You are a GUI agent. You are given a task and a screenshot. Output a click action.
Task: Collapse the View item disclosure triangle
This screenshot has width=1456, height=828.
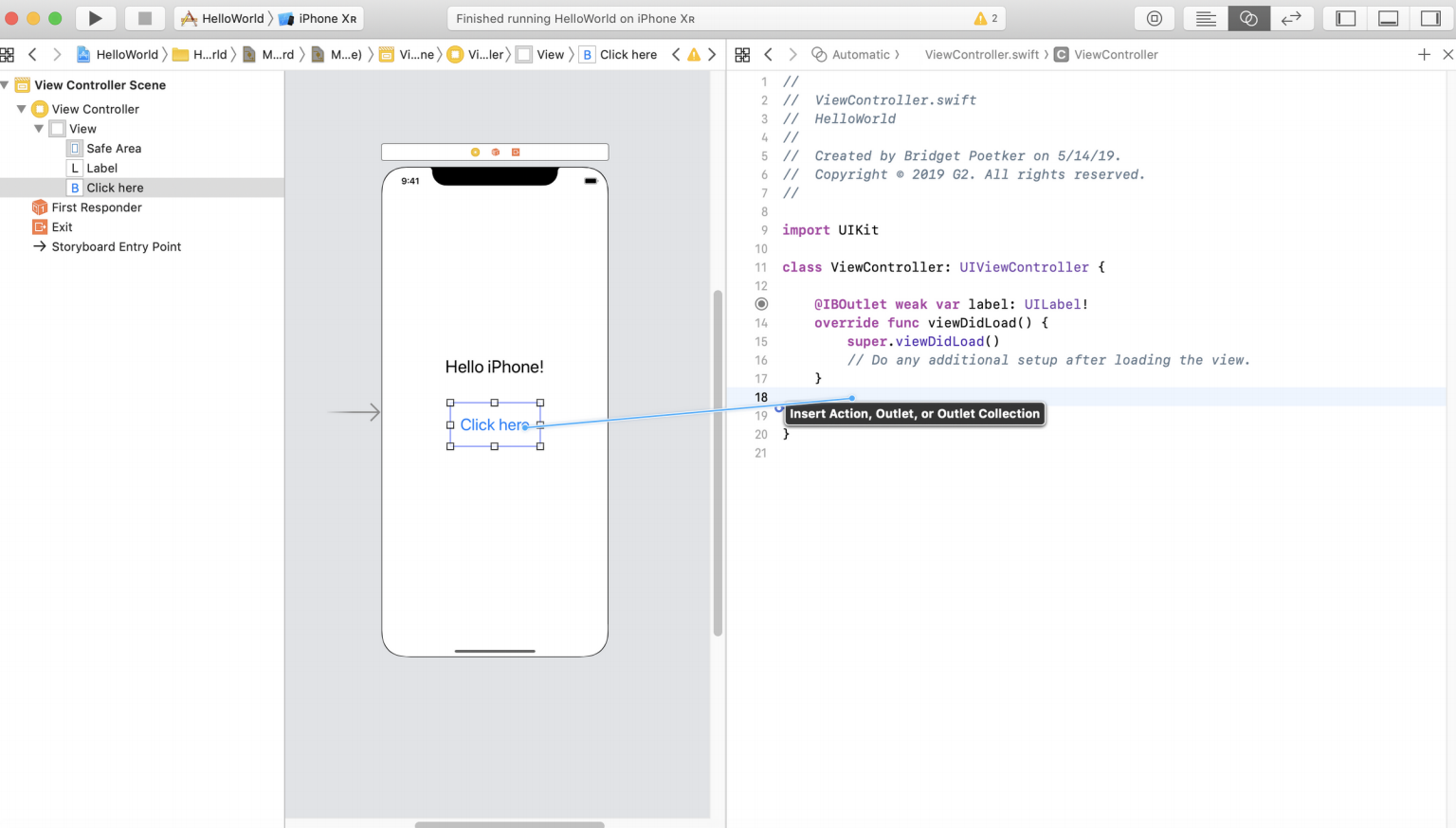click(x=39, y=129)
